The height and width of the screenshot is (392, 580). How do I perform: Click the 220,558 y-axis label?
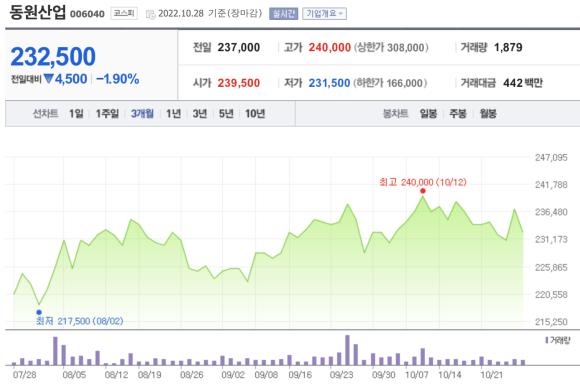tap(551, 295)
